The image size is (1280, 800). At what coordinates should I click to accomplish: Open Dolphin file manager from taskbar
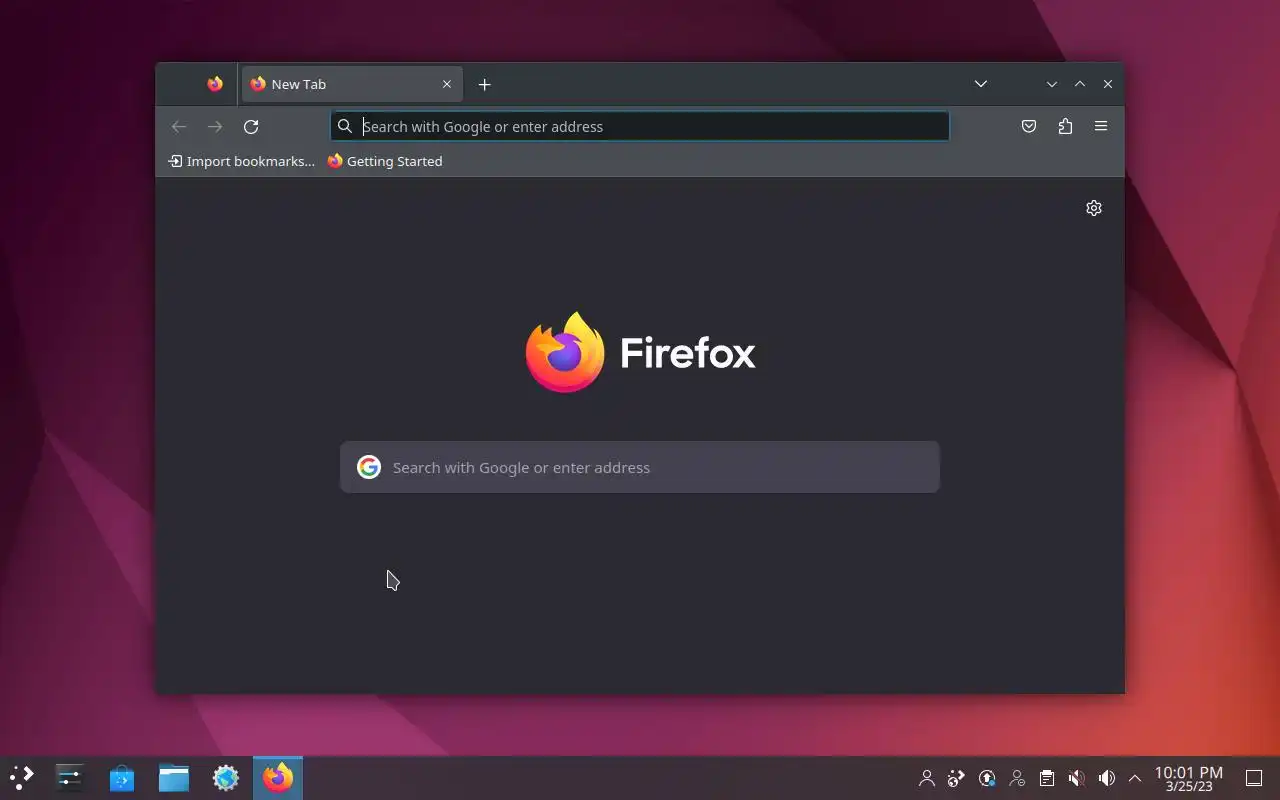pyautogui.click(x=174, y=777)
